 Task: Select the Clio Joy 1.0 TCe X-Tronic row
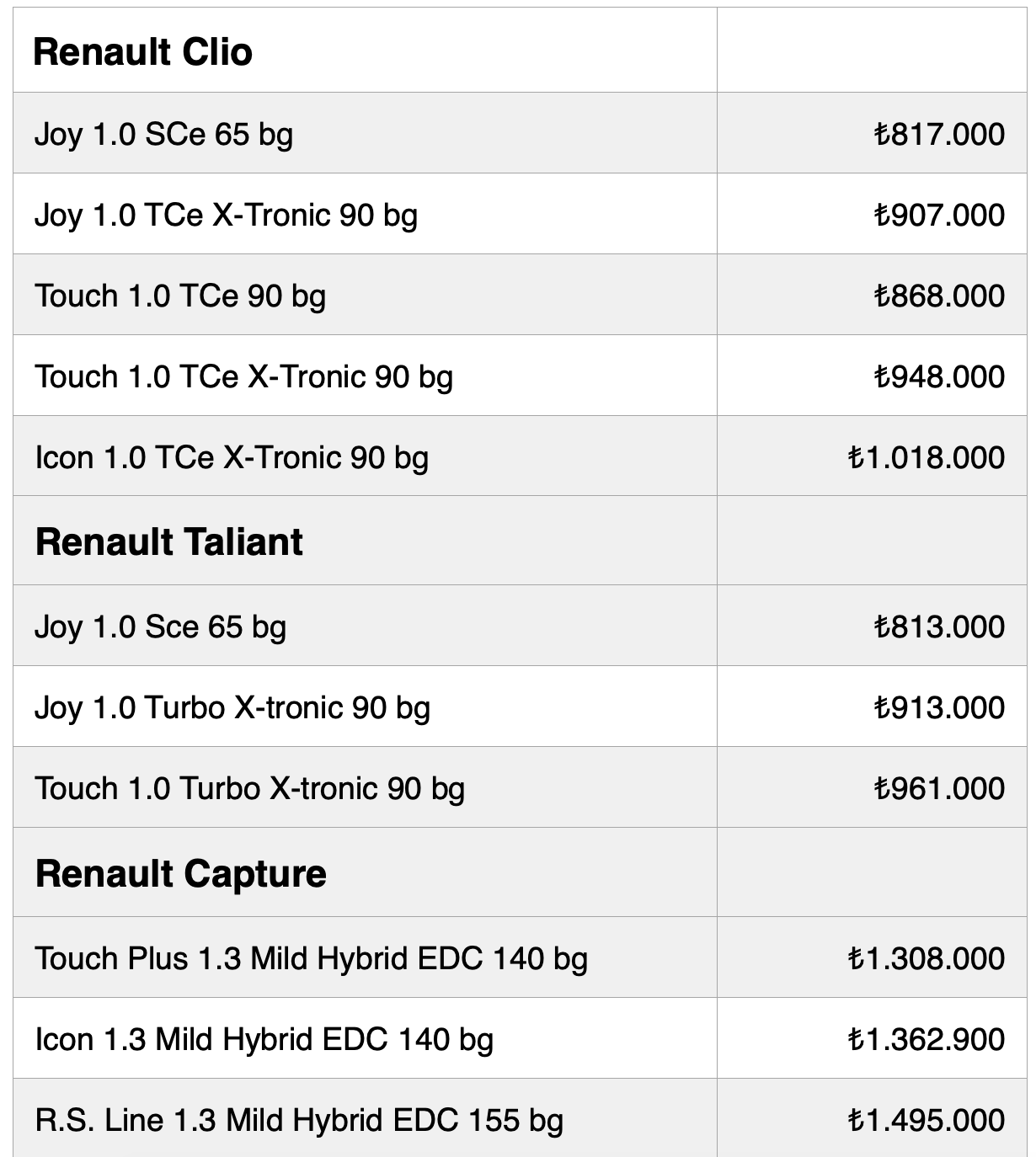[226, 215]
